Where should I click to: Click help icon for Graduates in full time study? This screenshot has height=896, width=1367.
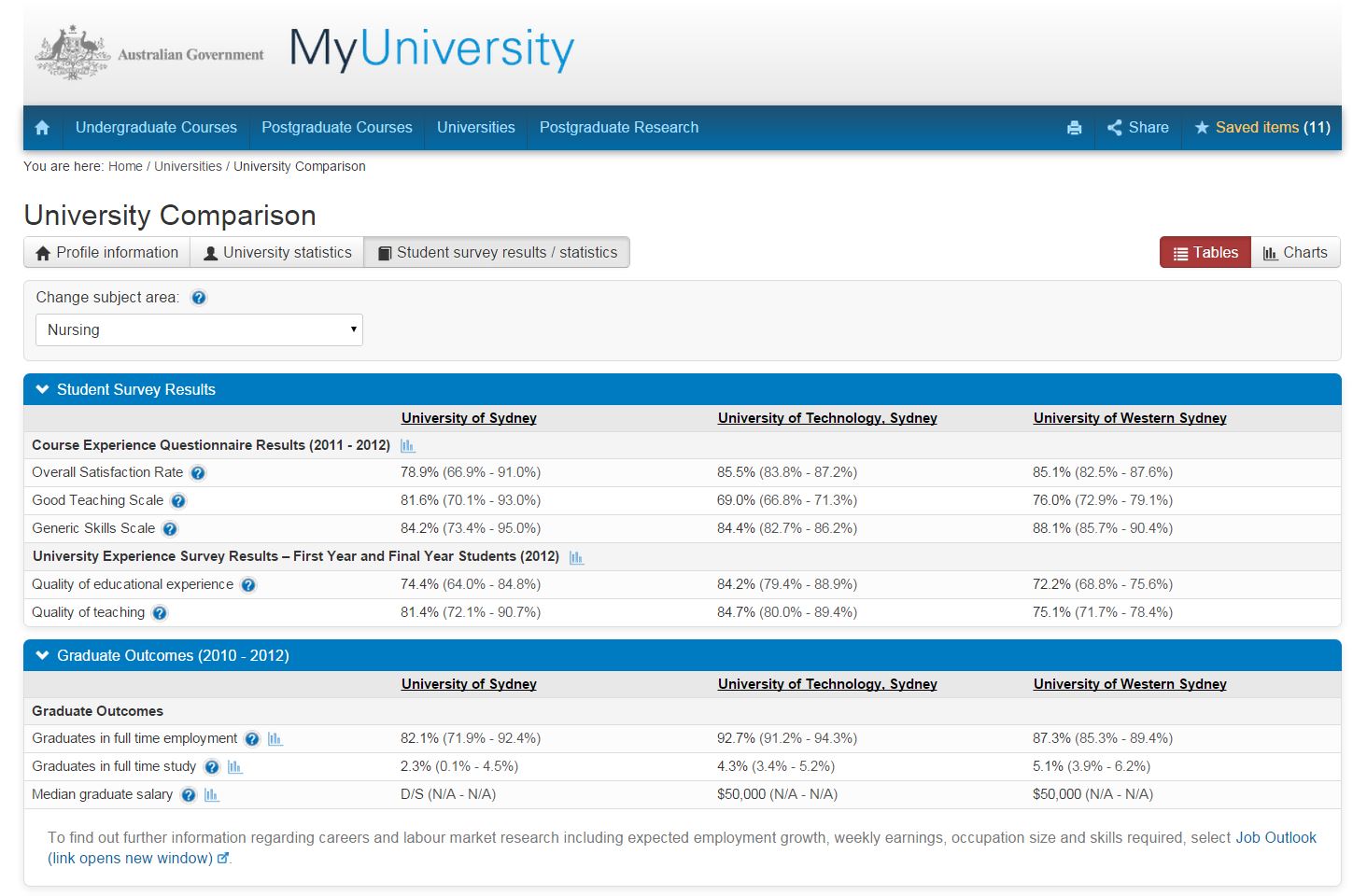pyautogui.click(x=212, y=767)
